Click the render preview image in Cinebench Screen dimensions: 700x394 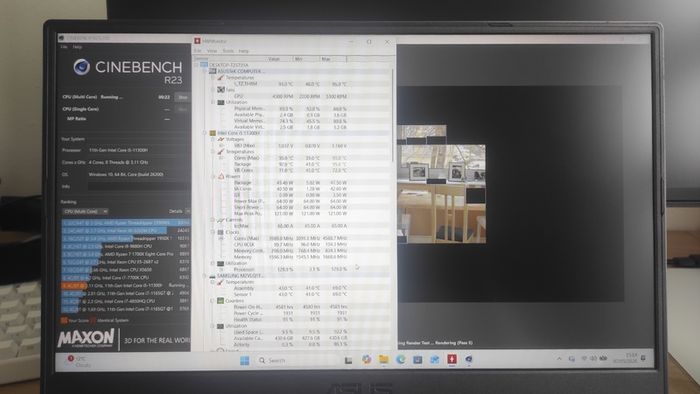[x=441, y=184]
